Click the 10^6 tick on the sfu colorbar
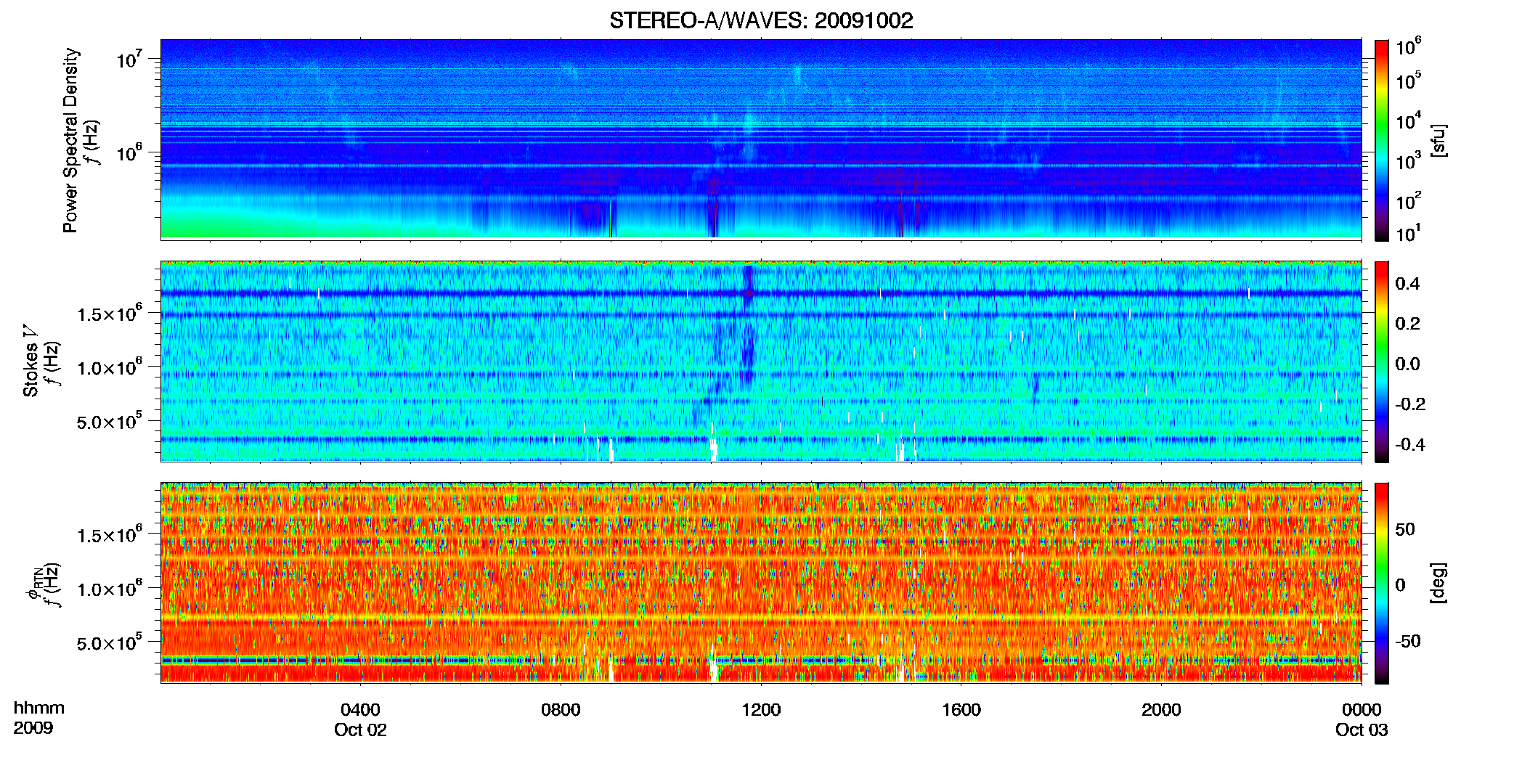The image size is (1522, 784). point(1409,46)
